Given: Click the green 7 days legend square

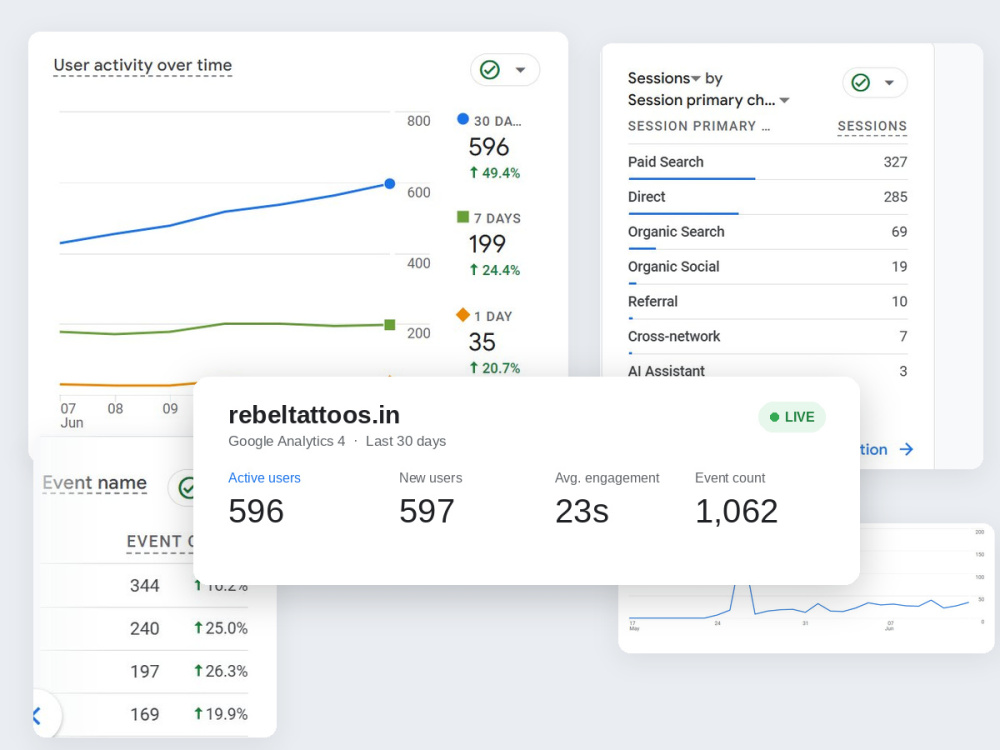Looking at the screenshot, I should pyautogui.click(x=463, y=217).
